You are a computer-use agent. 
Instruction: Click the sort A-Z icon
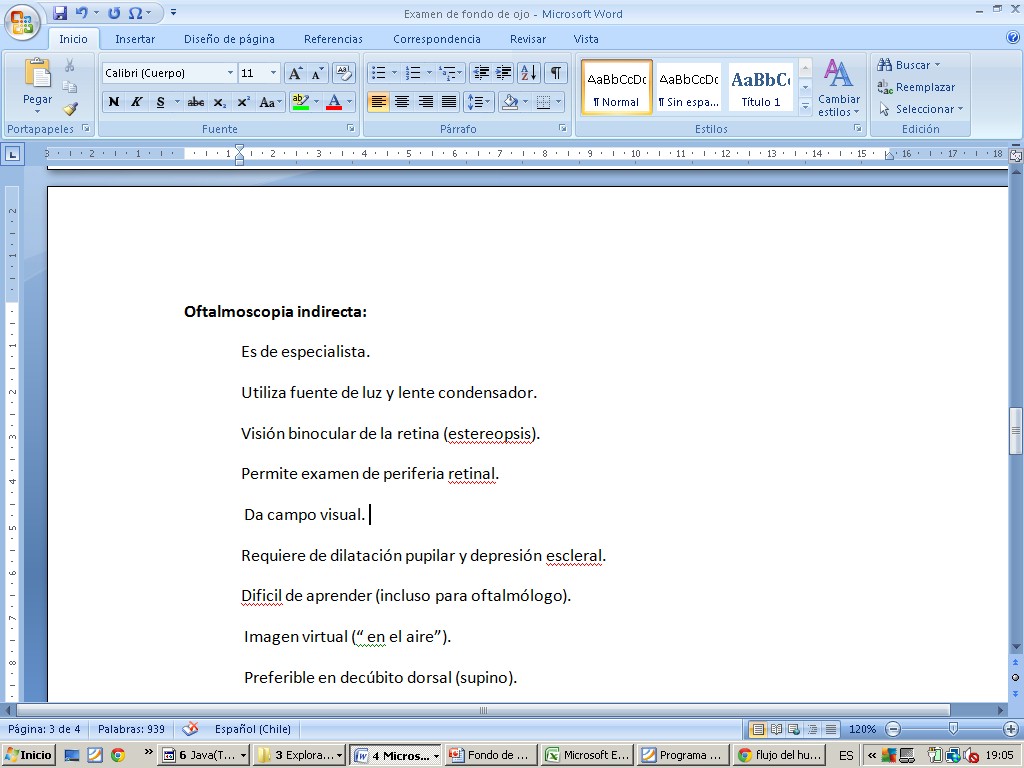(x=528, y=73)
